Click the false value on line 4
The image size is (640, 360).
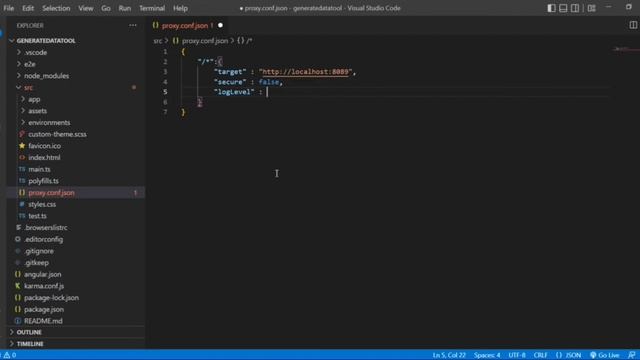pos(269,82)
